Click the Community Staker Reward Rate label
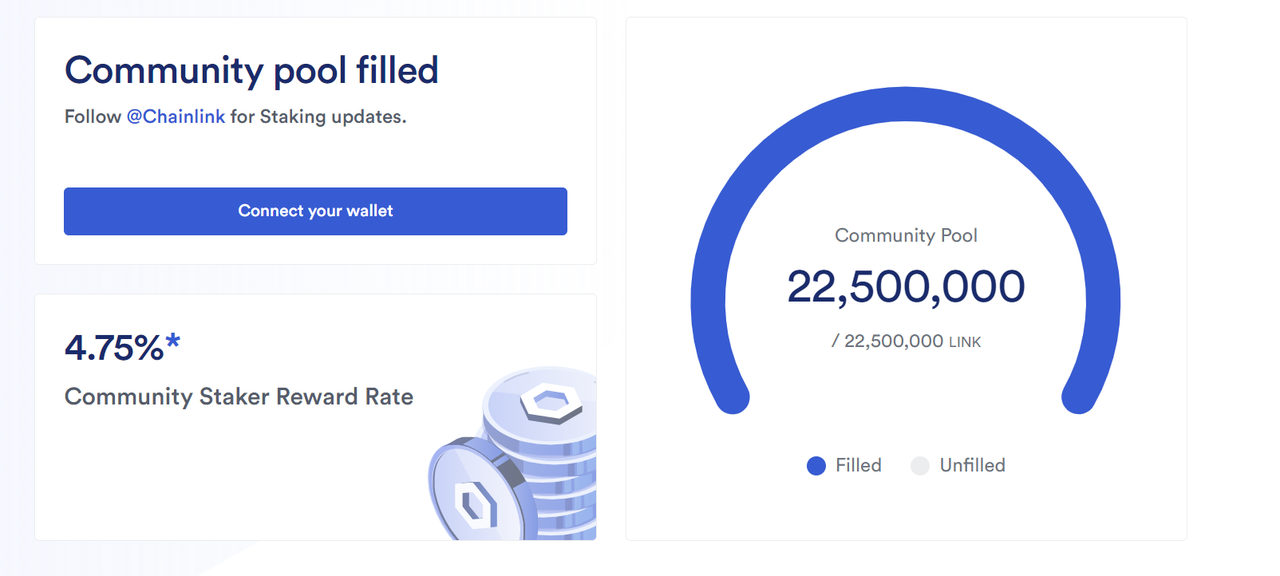The height and width of the screenshot is (576, 1280). pos(238,397)
